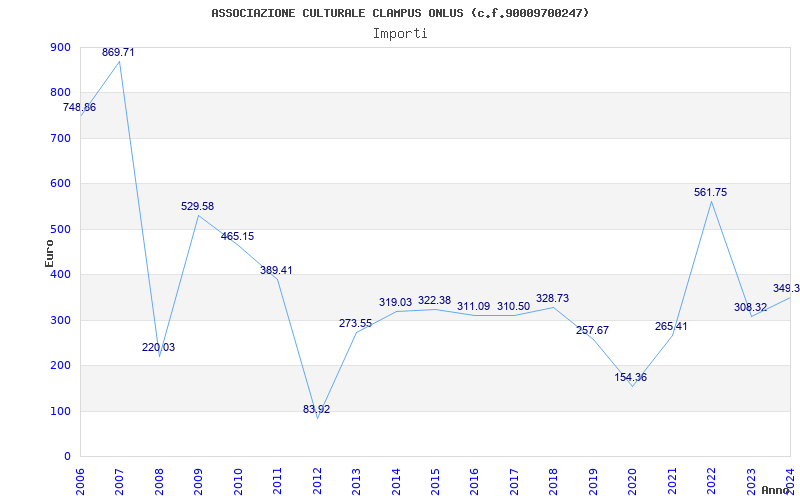
Task: Select year 2018 on the x-axis
Action: click(553, 481)
